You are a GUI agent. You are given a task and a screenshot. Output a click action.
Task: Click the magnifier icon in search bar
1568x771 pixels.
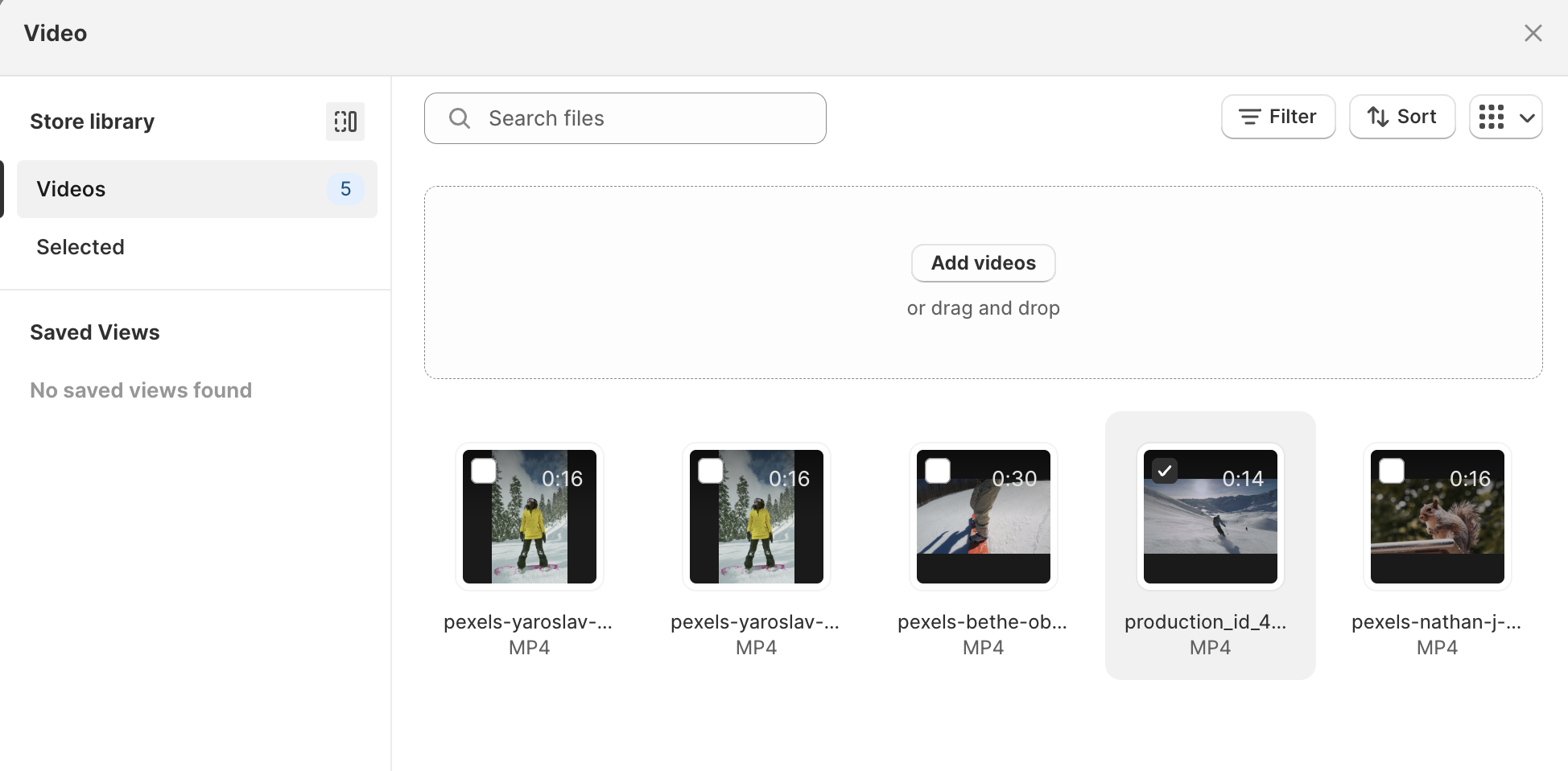[460, 118]
